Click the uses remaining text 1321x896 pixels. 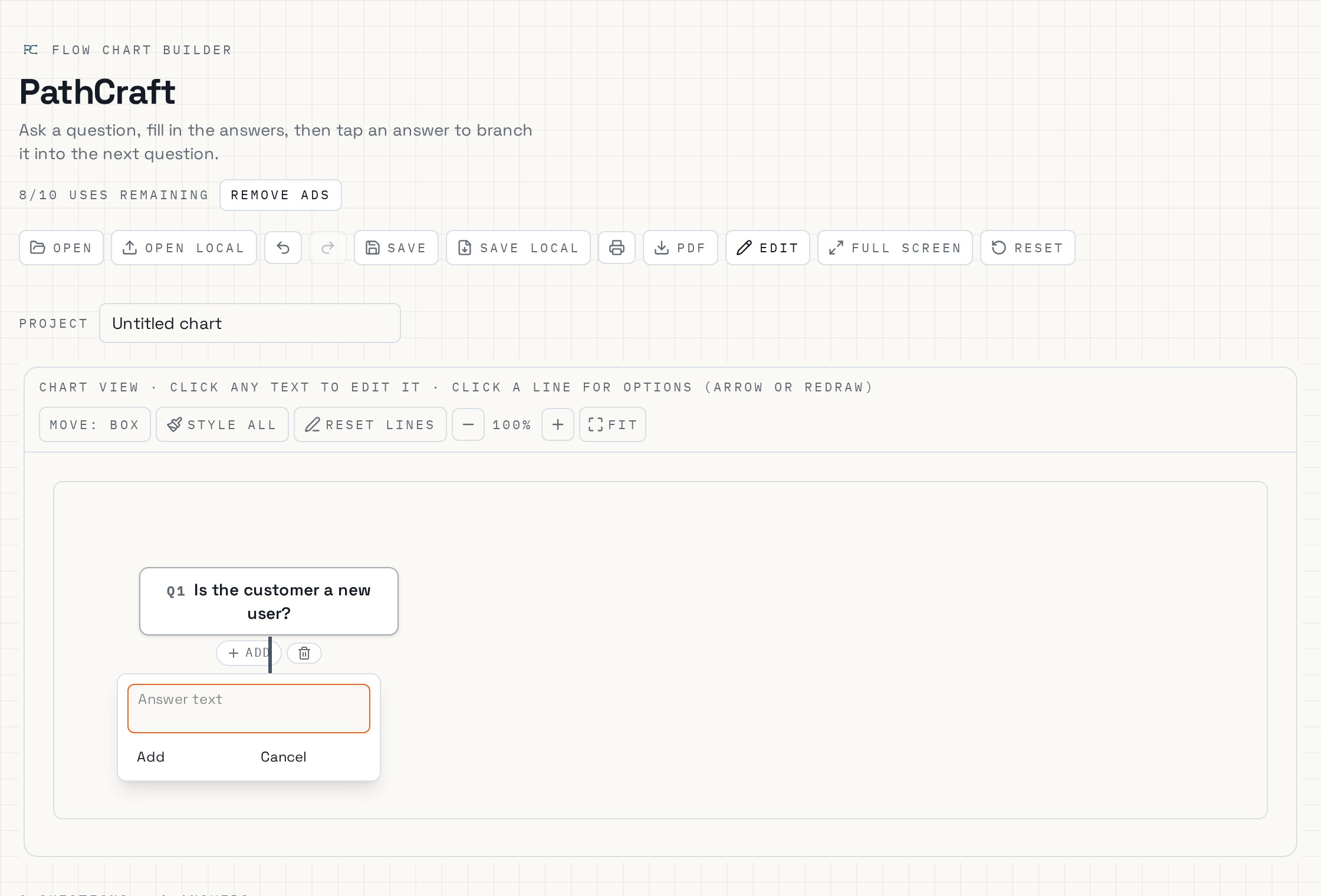114,195
